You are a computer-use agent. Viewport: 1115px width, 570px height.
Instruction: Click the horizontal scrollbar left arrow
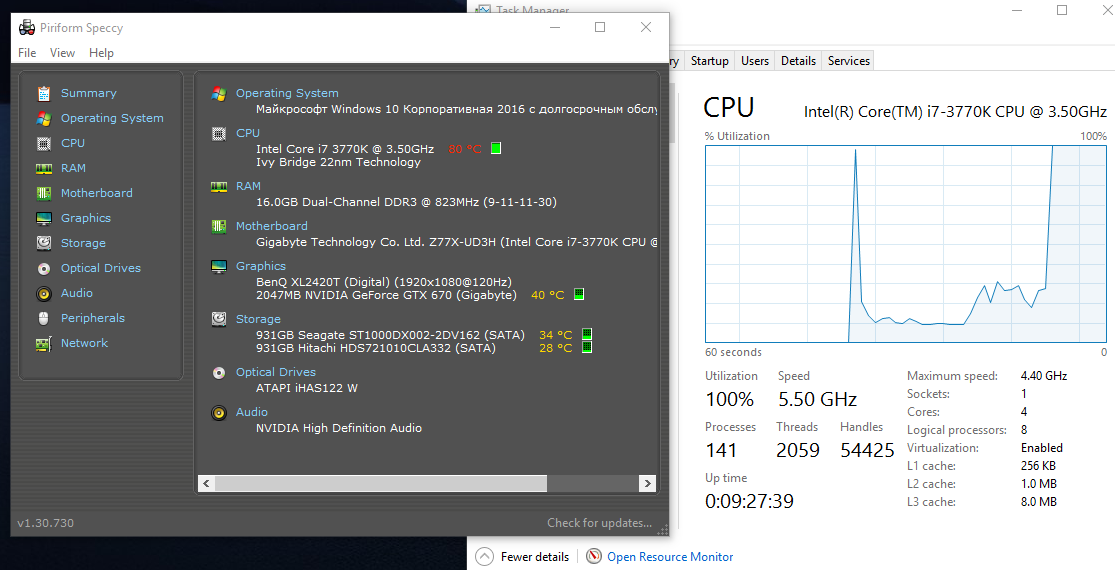206,483
